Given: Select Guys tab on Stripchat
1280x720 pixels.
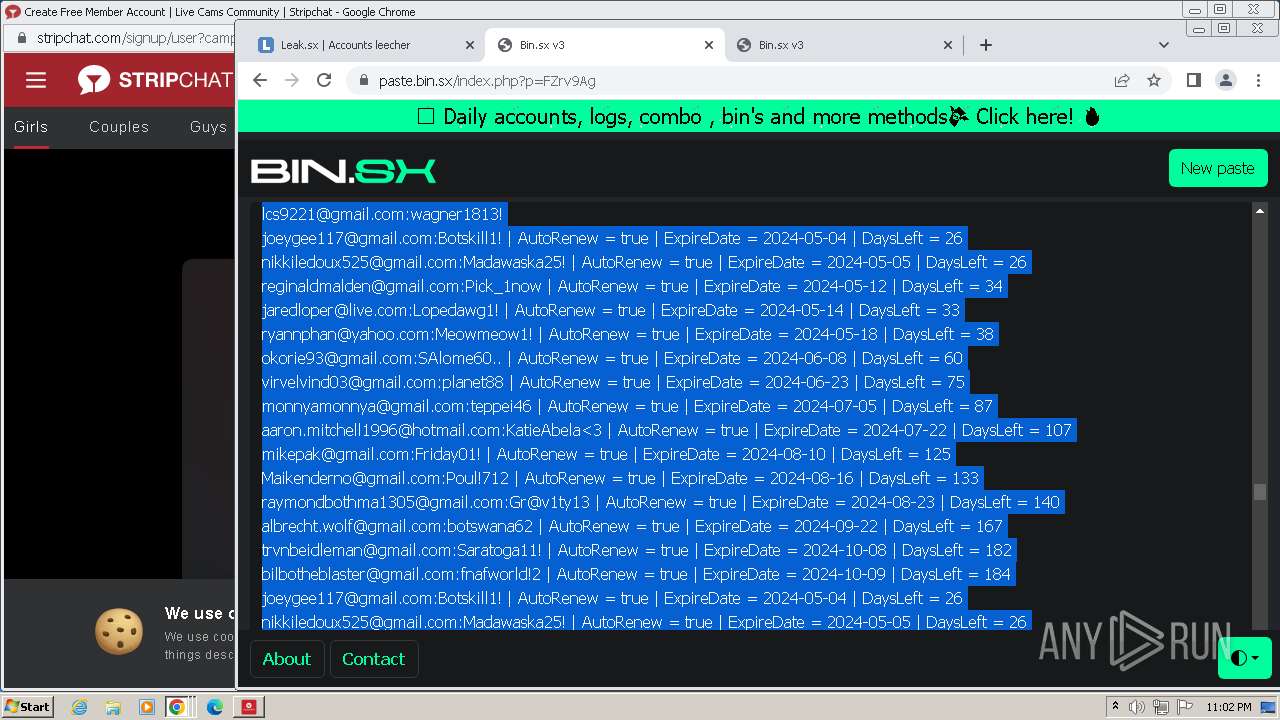Looking at the screenshot, I should tap(208, 127).
